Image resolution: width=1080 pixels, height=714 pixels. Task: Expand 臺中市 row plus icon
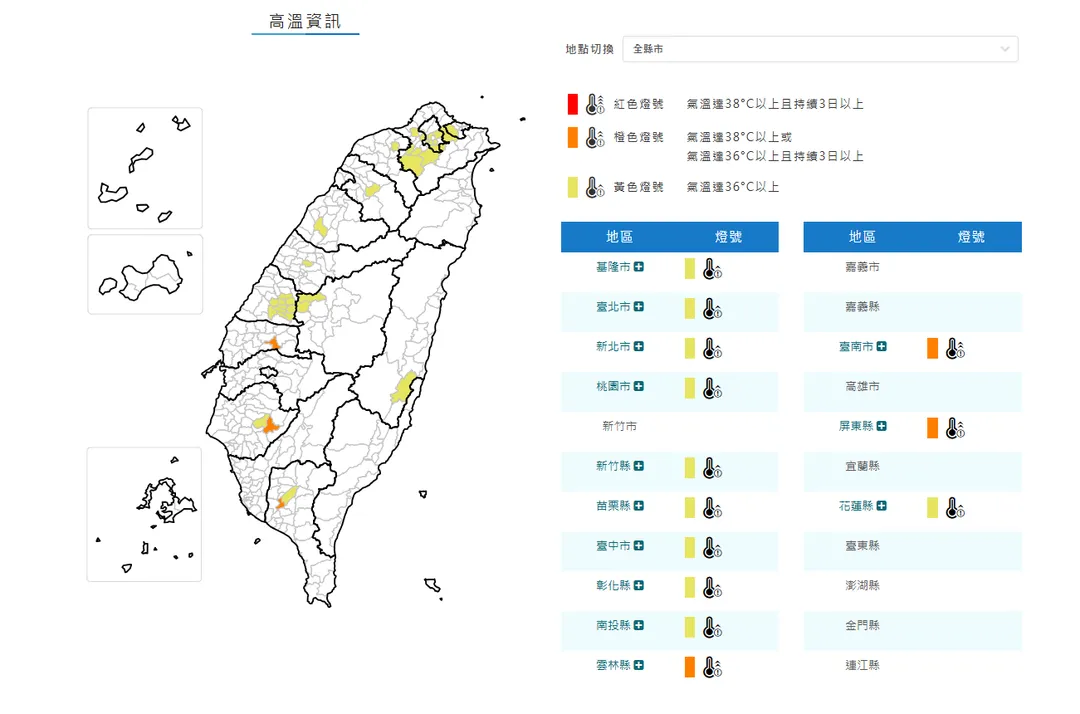tap(638, 546)
